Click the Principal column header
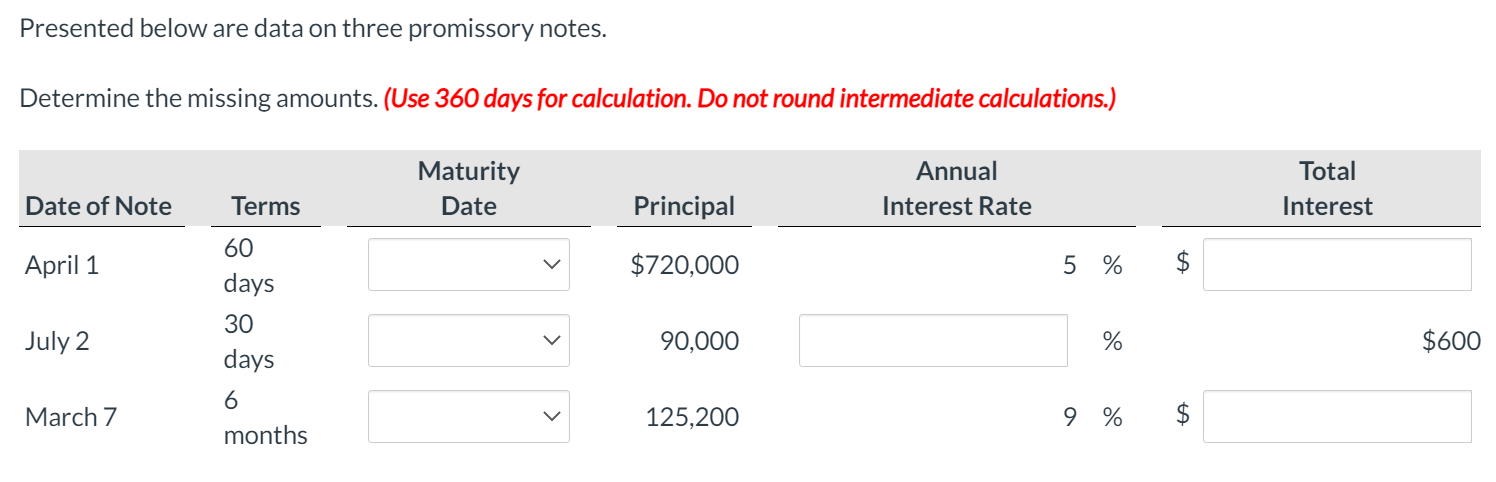Viewport: 1496px width, 482px height. [x=684, y=206]
